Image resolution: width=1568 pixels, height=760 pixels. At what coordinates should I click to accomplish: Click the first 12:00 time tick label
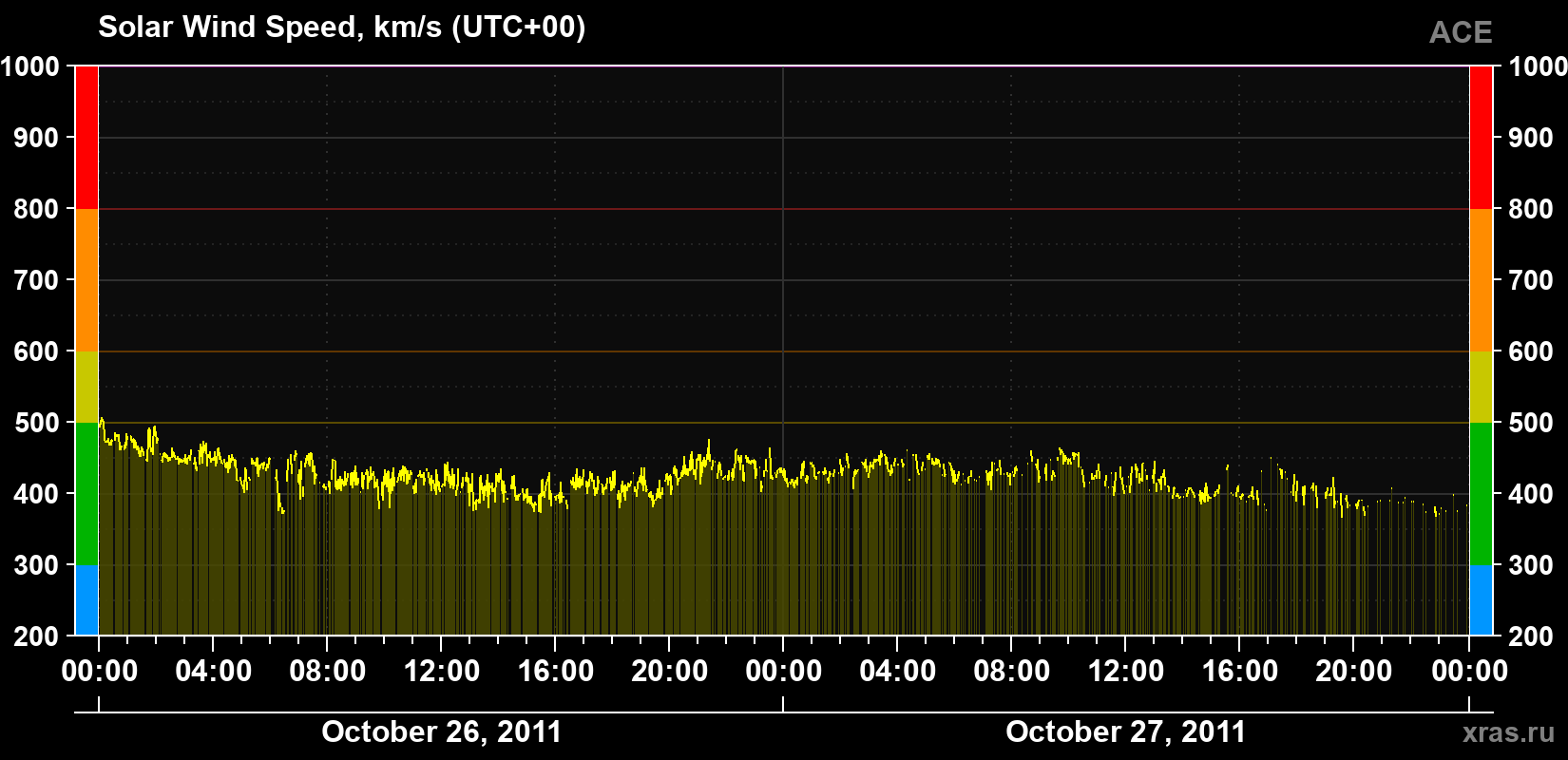point(442,671)
